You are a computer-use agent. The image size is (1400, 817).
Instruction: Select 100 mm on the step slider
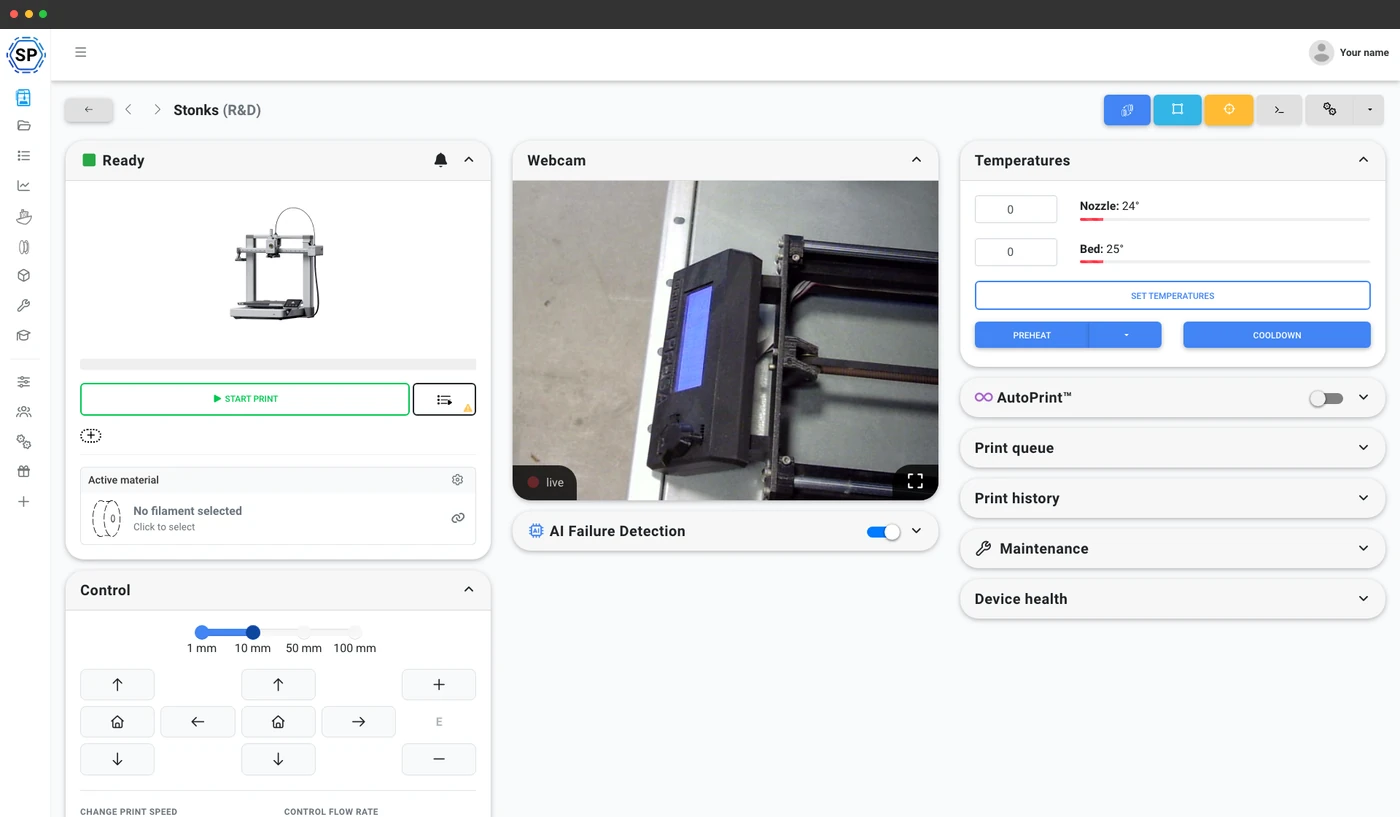[355, 633]
